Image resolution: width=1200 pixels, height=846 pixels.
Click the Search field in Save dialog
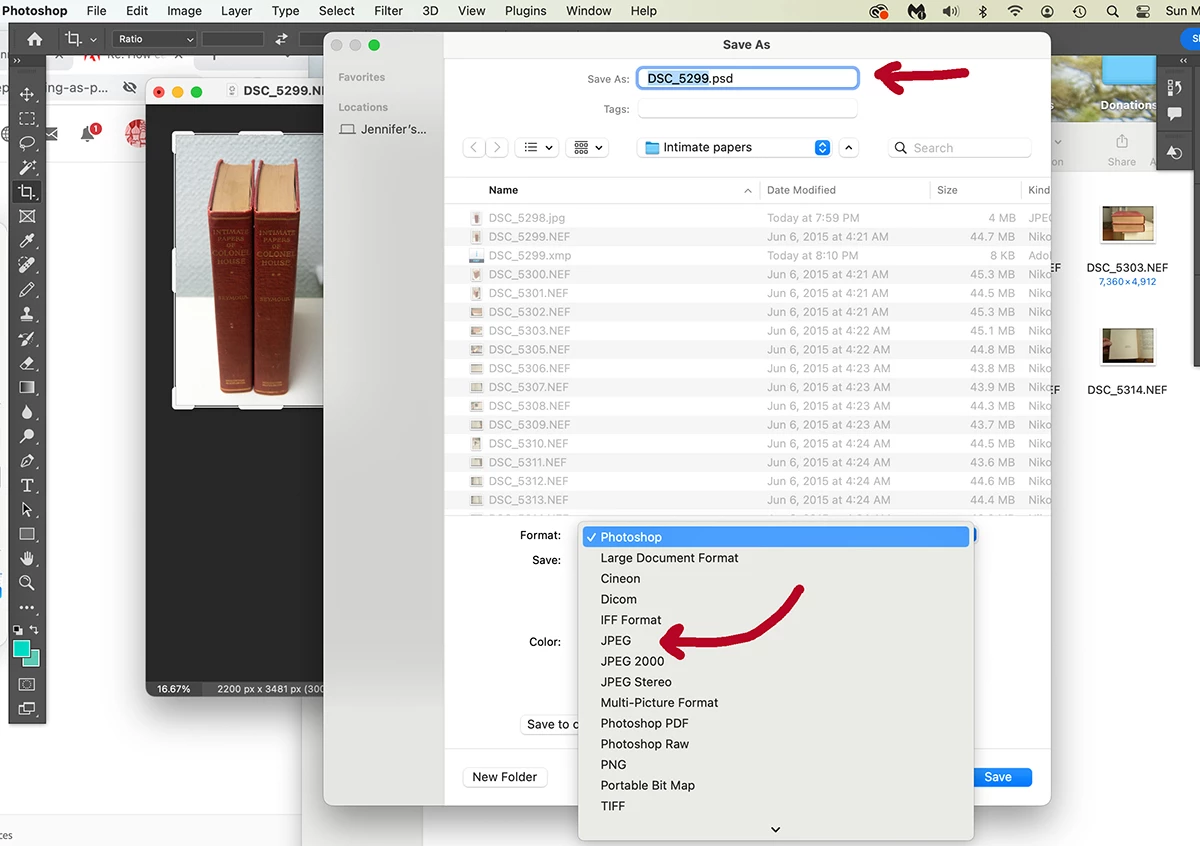coord(960,147)
